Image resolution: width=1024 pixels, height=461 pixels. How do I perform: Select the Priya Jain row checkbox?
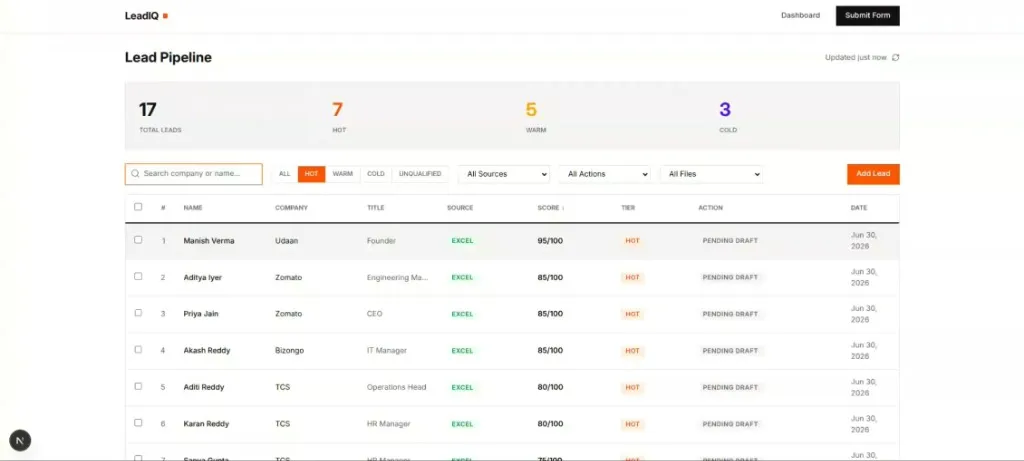138,313
